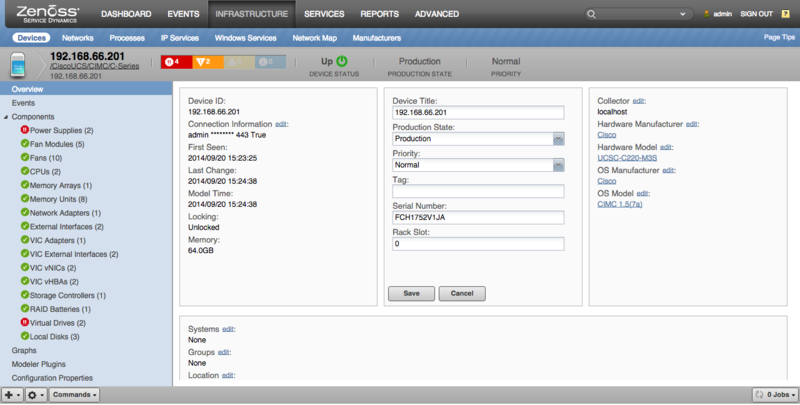The image size is (800, 405).
Task: Click the device icon beside 192.168.66.201
Action: click(18, 65)
